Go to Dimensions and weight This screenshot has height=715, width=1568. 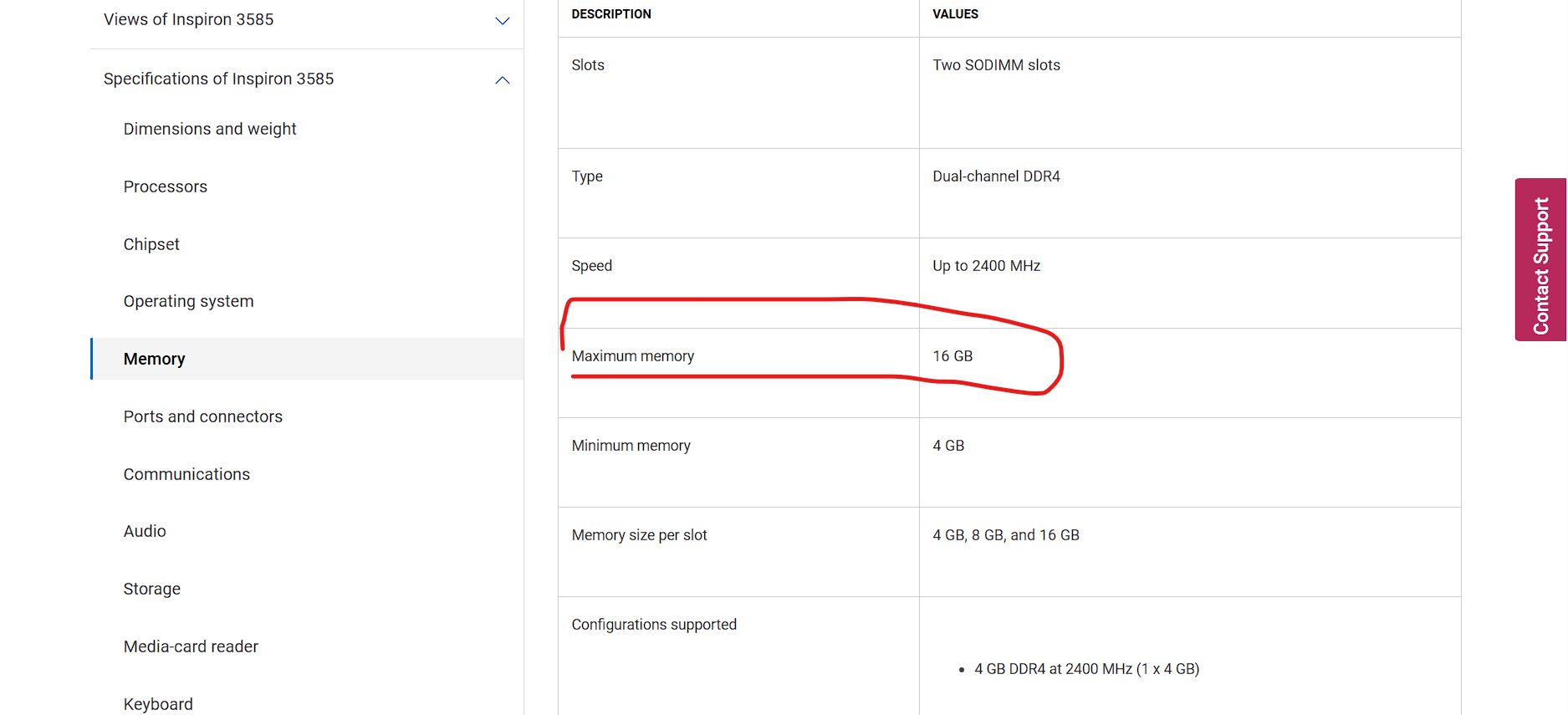[210, 129]
